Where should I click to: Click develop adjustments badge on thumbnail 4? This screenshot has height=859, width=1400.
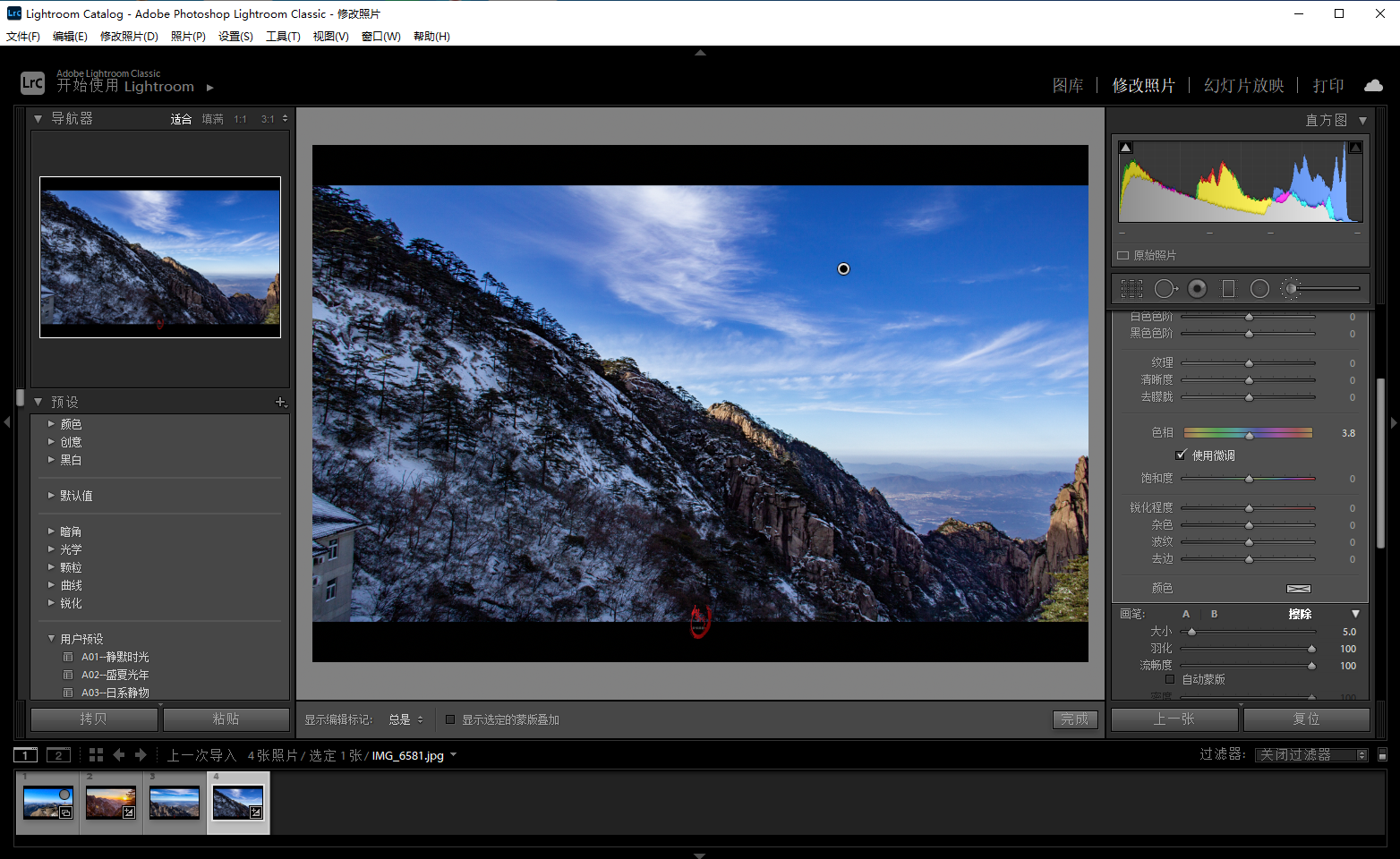[x=256, y=812]
